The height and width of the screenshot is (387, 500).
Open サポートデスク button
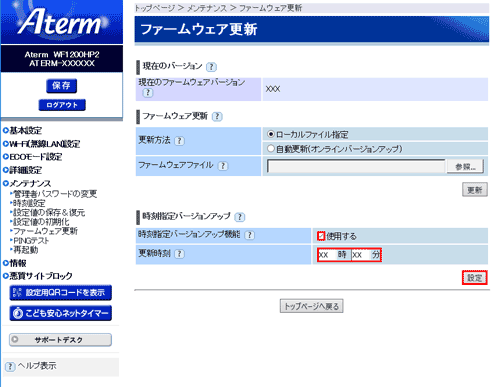tap(60, 340)
